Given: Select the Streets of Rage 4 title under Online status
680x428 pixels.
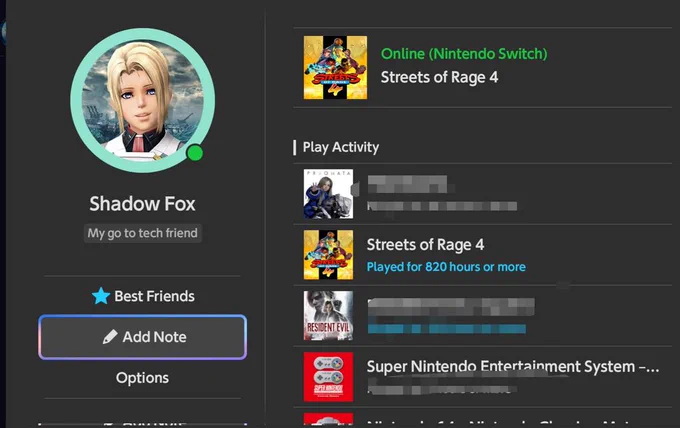Looking at the screenshot, I should click(x=439, y=78).
